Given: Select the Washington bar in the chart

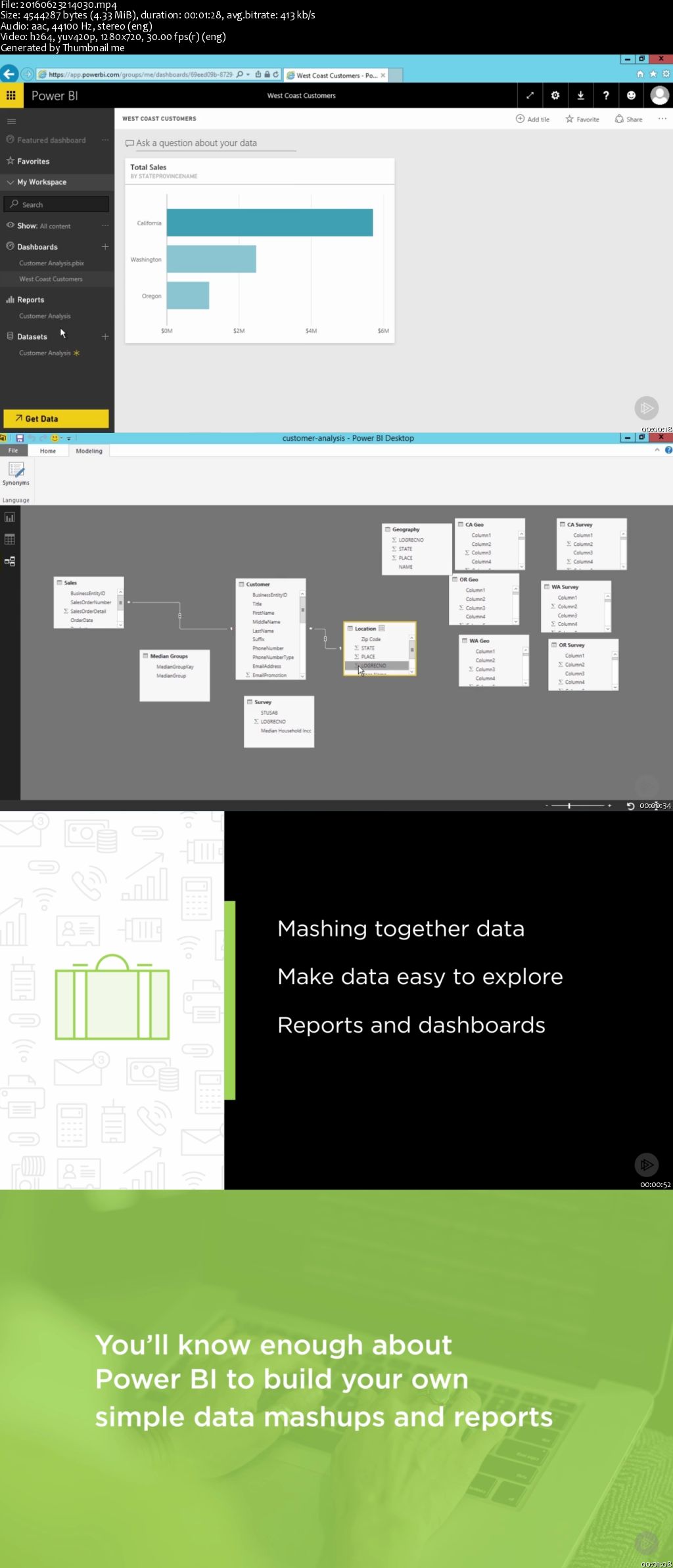Looking at the screenshot, I should 211,259.
